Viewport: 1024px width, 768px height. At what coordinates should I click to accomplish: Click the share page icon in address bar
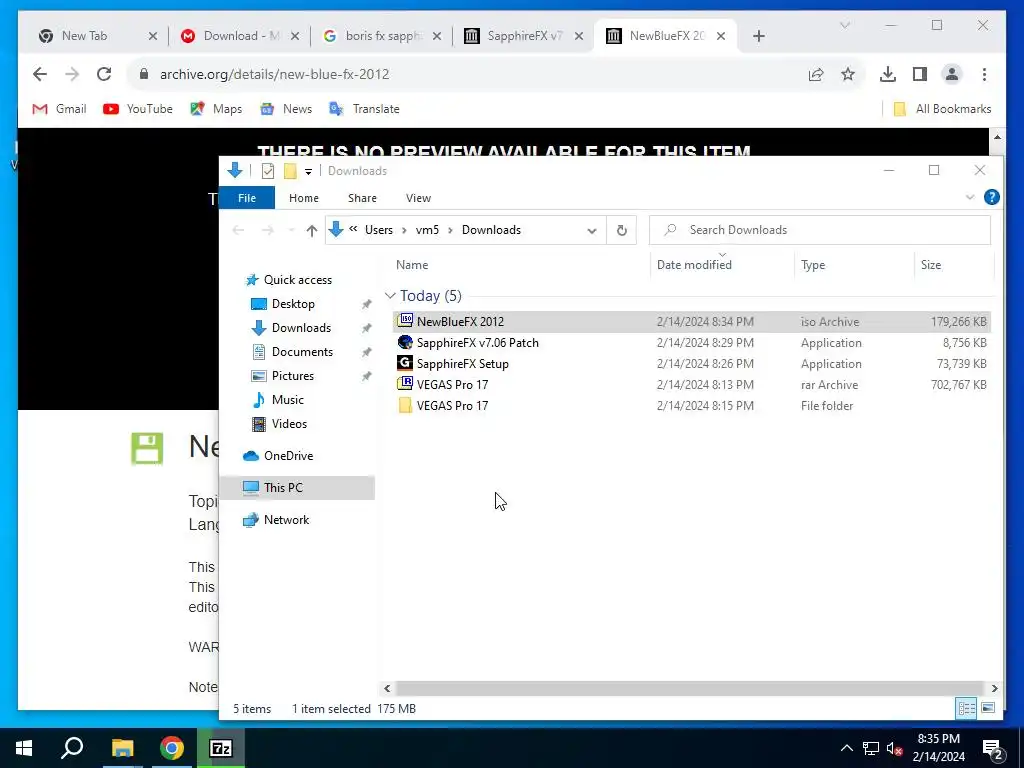coord(816,74)
